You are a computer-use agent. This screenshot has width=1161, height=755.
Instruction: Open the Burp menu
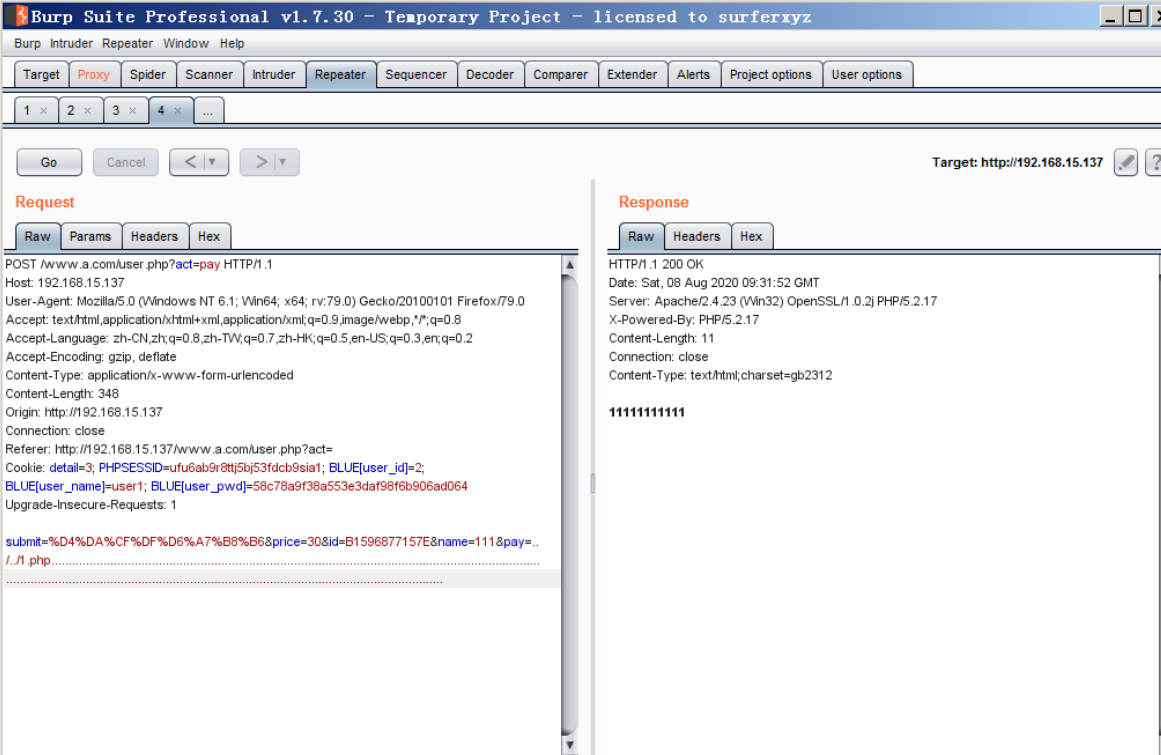[x=27, y=44]
